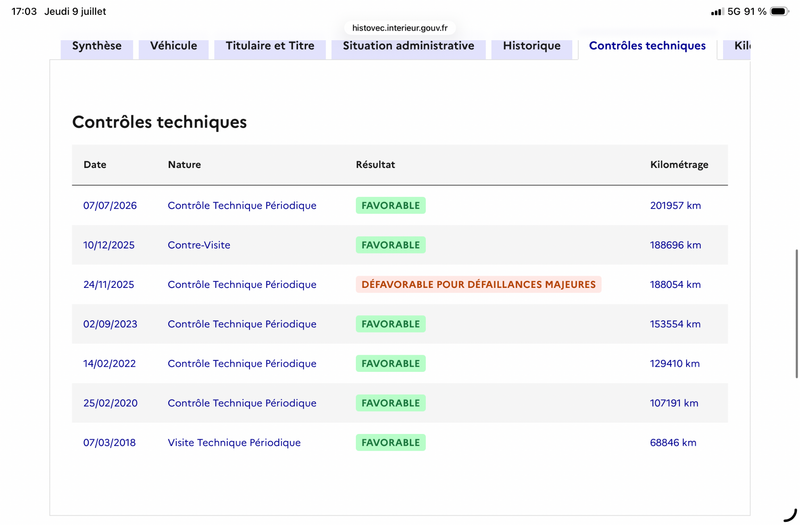Click the 129410 km mileage value
The width and height of the screenshot is (800, 525).
tap(675, 364)
